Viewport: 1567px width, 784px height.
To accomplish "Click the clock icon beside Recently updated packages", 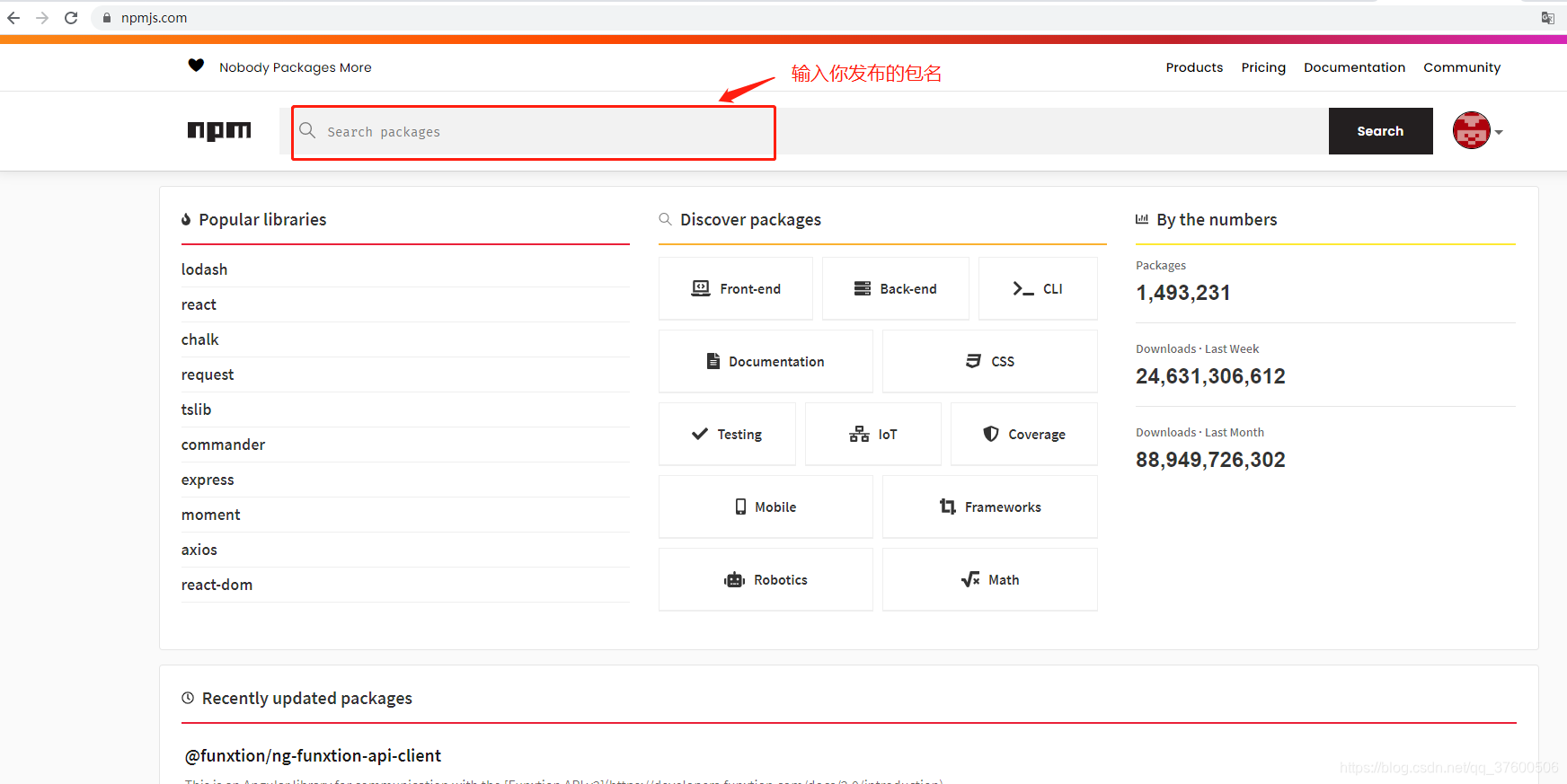I will [188, 698].
